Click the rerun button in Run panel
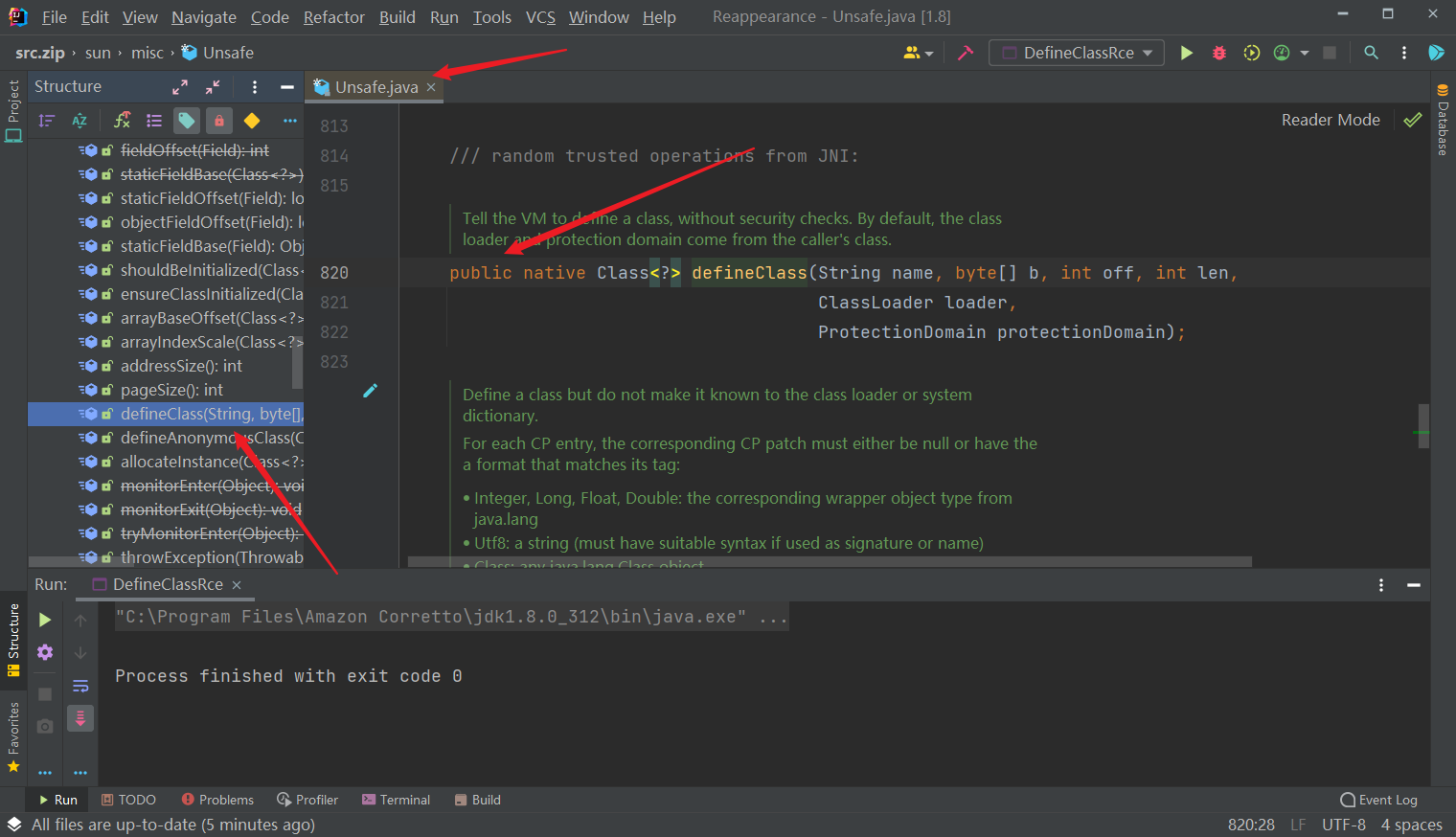 click(45, 620)
